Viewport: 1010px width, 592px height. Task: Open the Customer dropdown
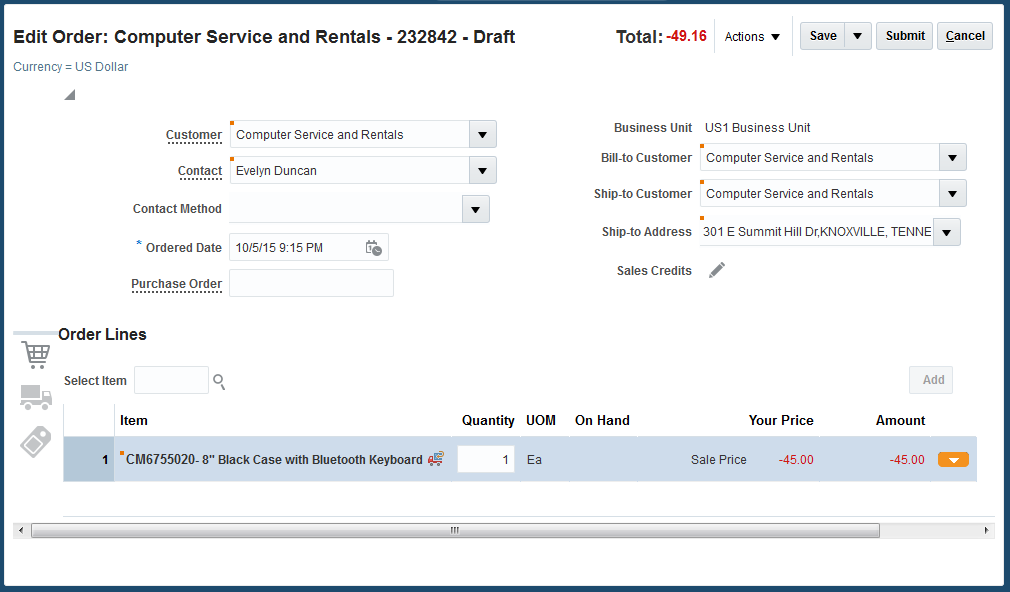click(481, 134)
